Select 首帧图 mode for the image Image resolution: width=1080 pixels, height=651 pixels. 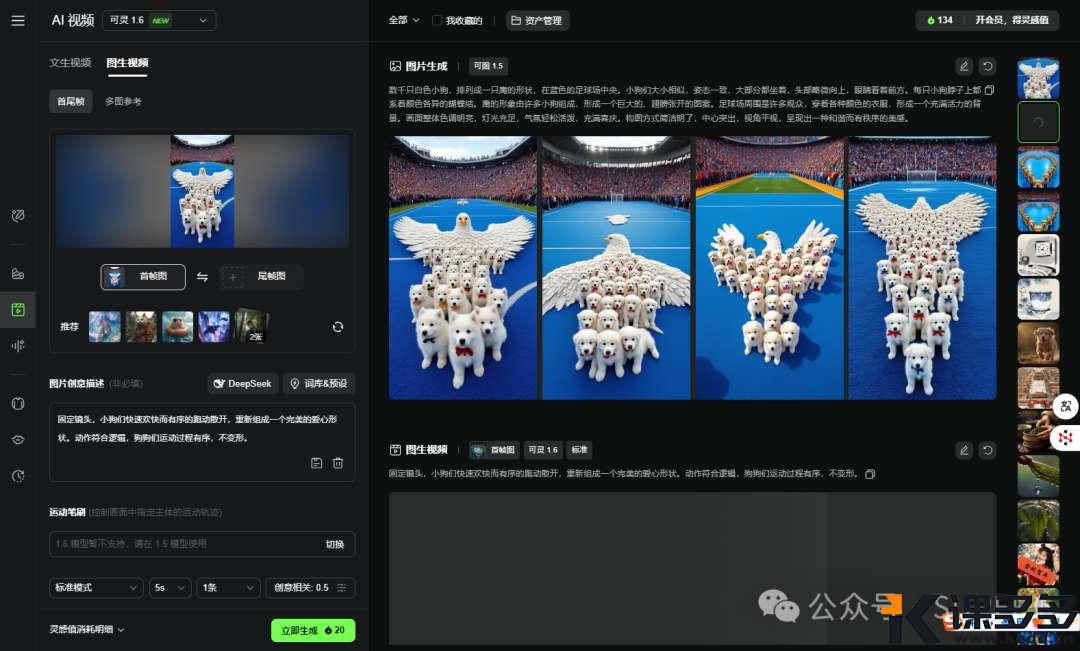pos(143,277)
